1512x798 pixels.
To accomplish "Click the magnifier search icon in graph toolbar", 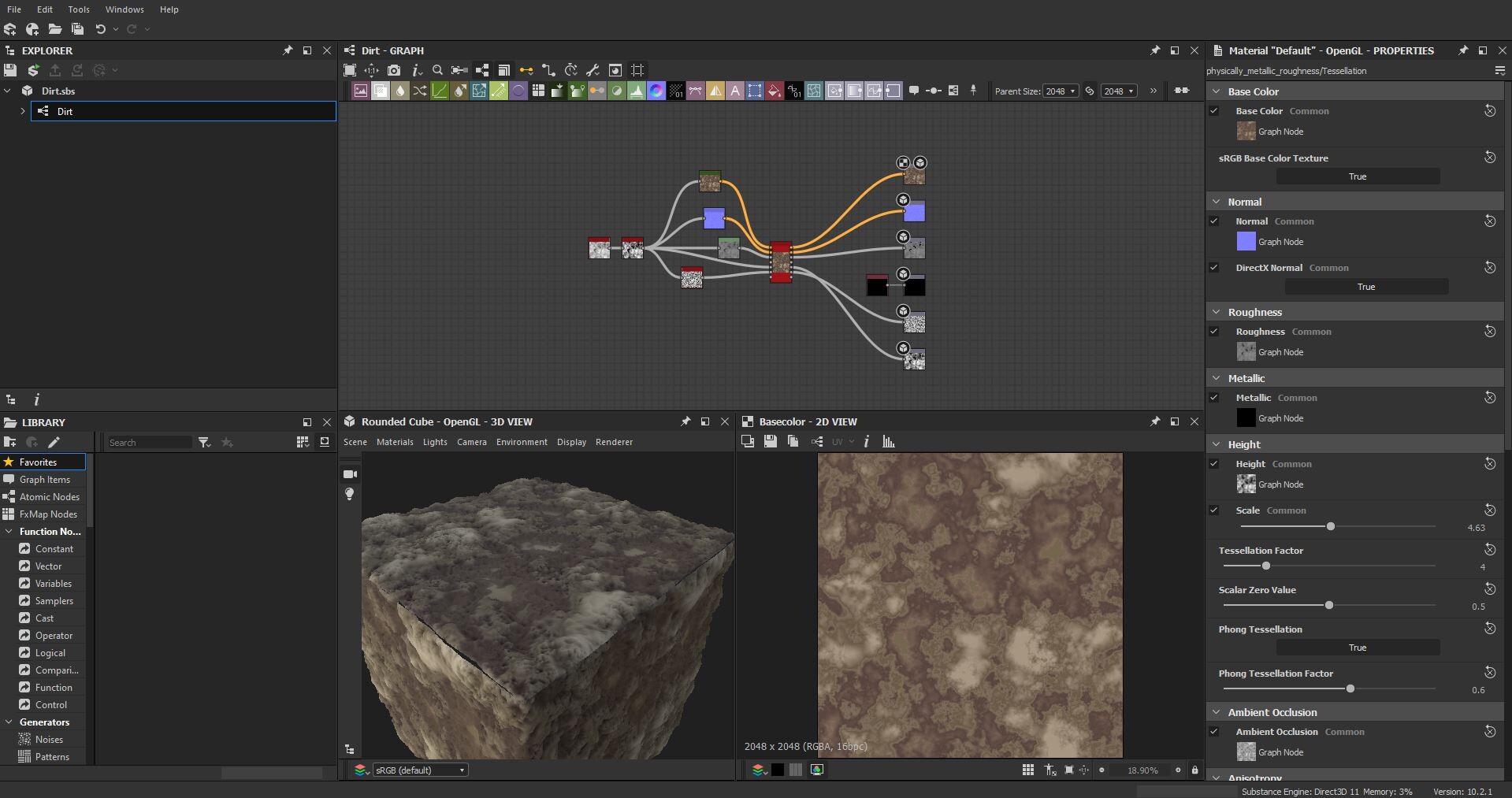I will pyautogui.click(x=438, y=70).
